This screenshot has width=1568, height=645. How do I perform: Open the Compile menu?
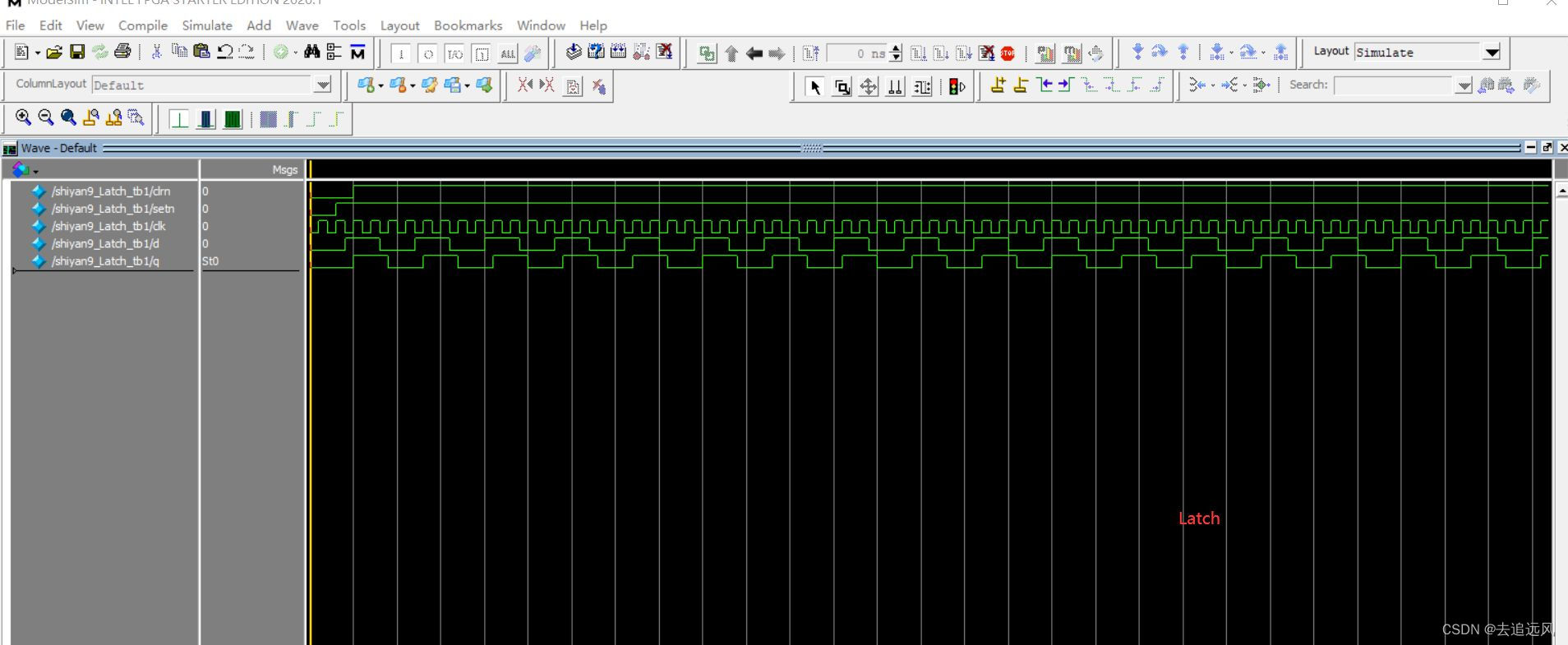[x=143, y=25]
